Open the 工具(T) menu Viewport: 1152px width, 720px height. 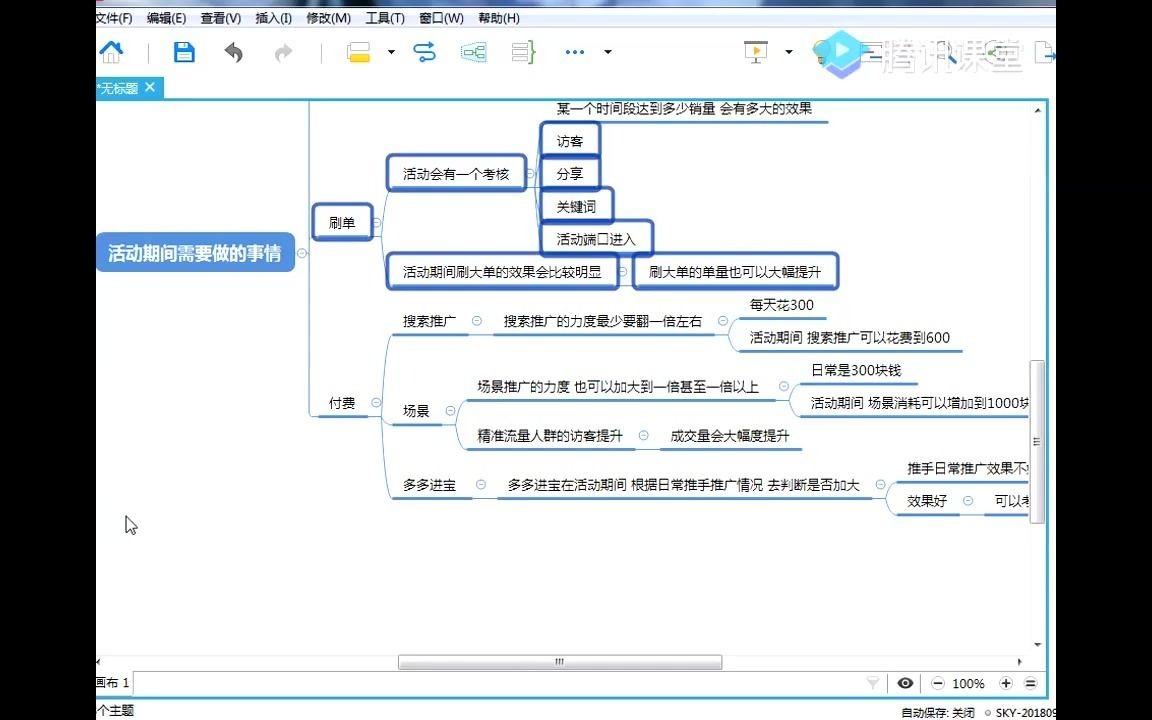(385, 17)
